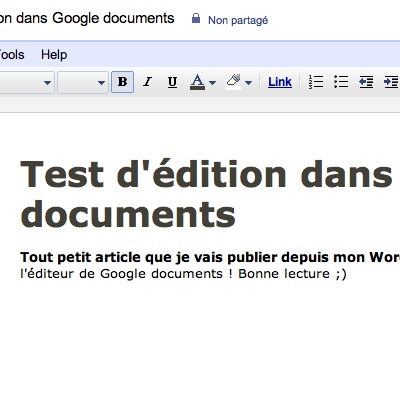Decrease indent of paragraph
The height and width of the screenshot is (400, 400).
click(366, 82)
